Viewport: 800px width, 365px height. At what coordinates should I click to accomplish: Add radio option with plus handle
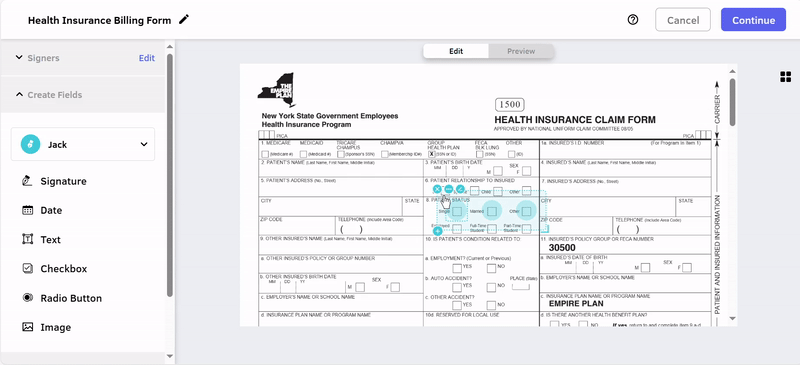(437, 231)
